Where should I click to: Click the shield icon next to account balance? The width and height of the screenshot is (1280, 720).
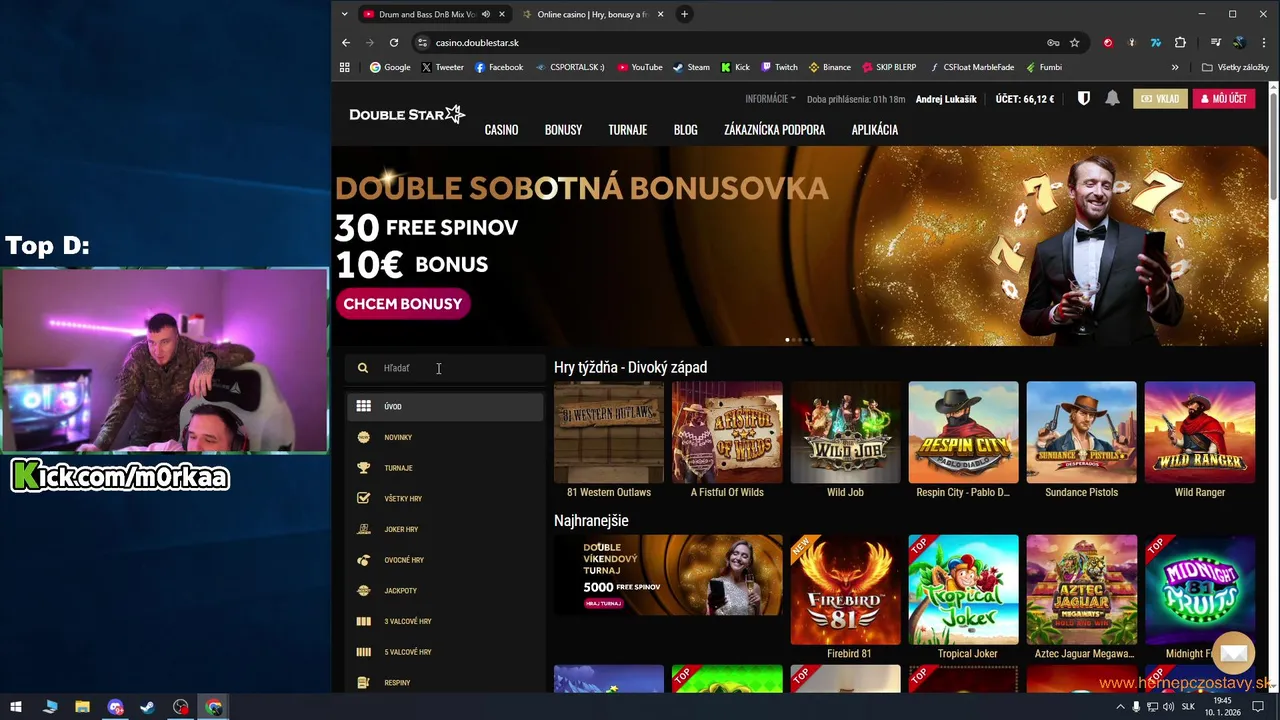pos(1083,98)
